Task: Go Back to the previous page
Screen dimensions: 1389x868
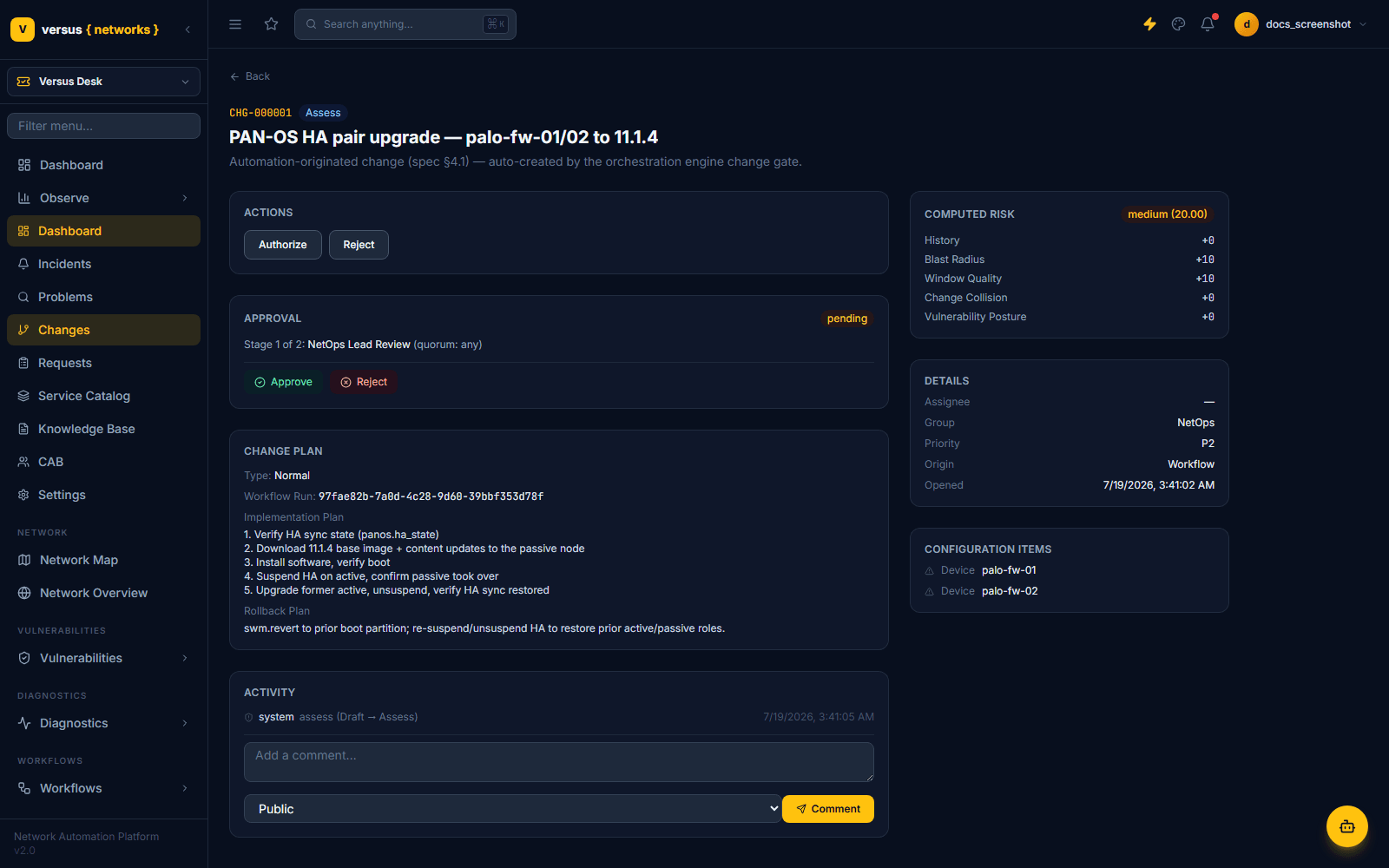Action: pyautogui.click(x=250, y=76)
